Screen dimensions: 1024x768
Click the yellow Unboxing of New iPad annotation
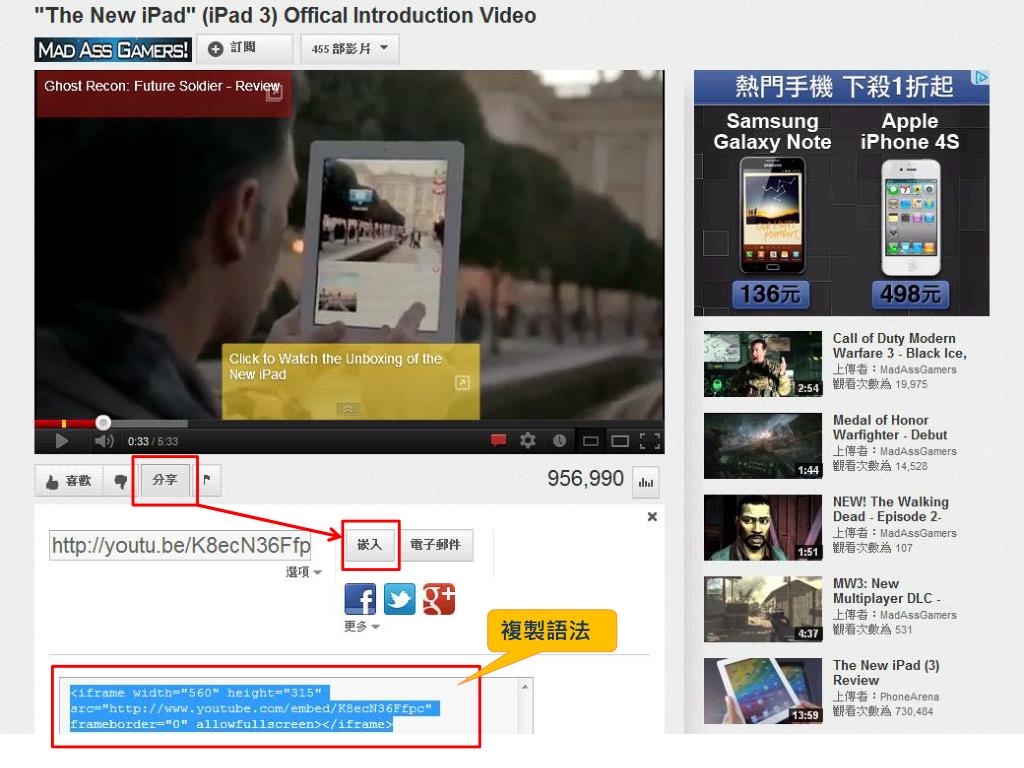tap(351, 381)
